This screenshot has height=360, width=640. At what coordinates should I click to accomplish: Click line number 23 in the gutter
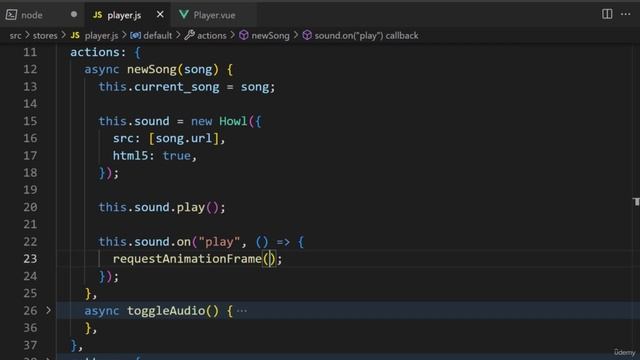tap(30, 259)
